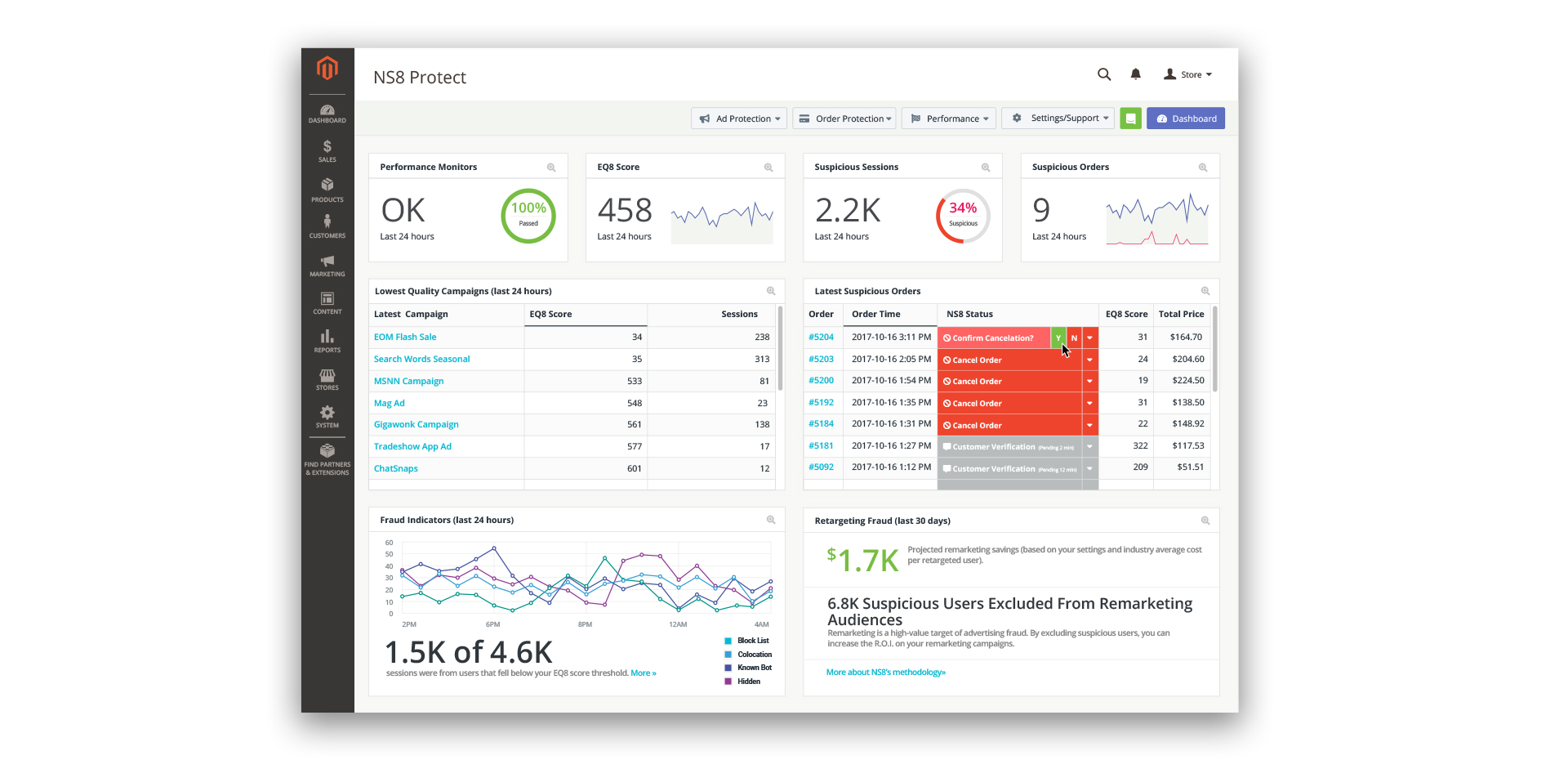The image size is (1568, 760).
Task: Expand status dropdown for order #5181
Action: 1090,447
